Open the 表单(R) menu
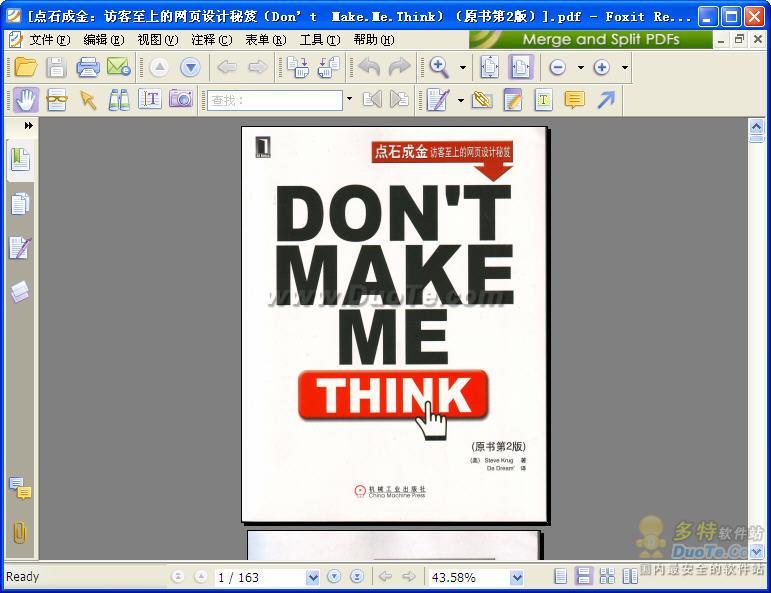This screenshot has width=771, height=593. point(266,40)
